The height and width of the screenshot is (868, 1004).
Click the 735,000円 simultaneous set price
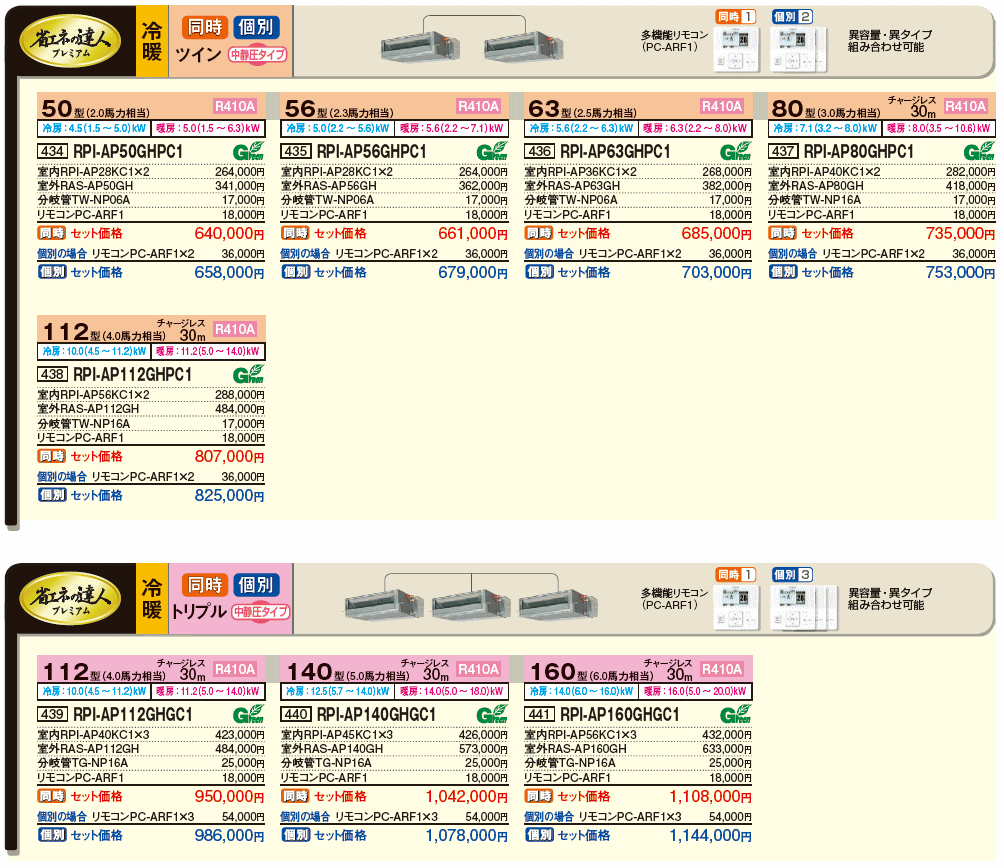(960, 234)
